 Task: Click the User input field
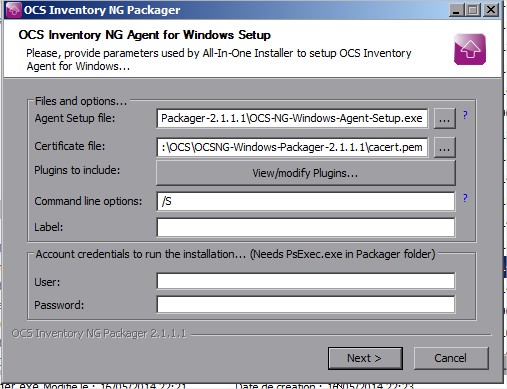point(305,281)
